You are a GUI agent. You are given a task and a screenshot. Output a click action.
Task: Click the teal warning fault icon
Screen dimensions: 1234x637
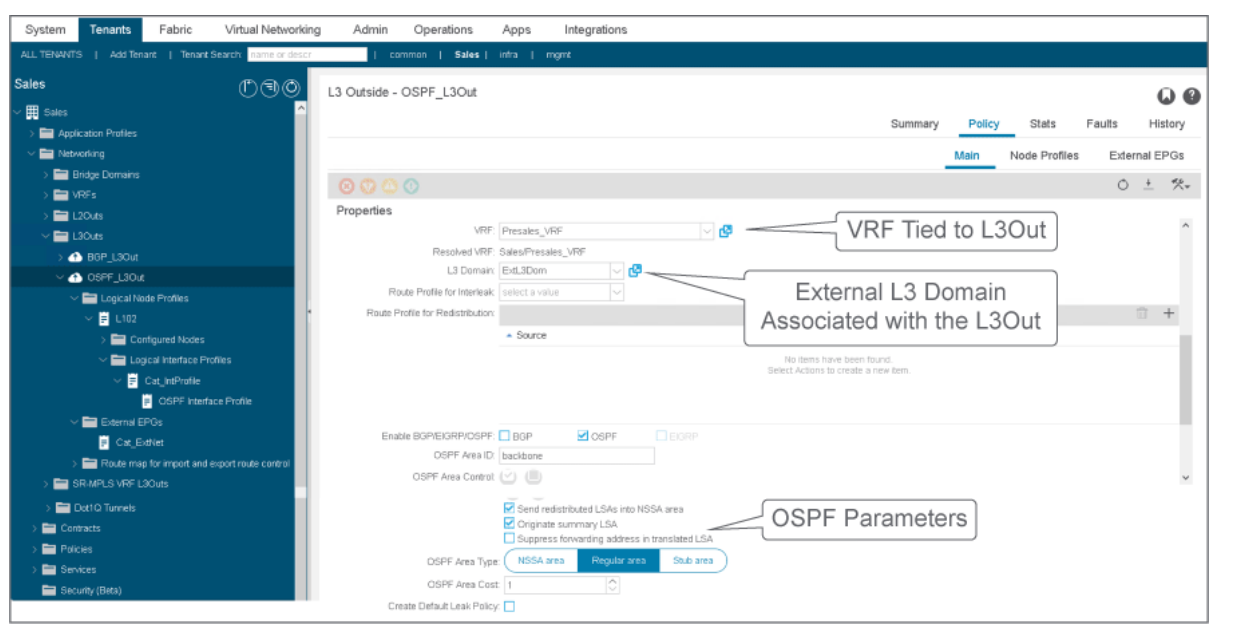tap(410, 186)
